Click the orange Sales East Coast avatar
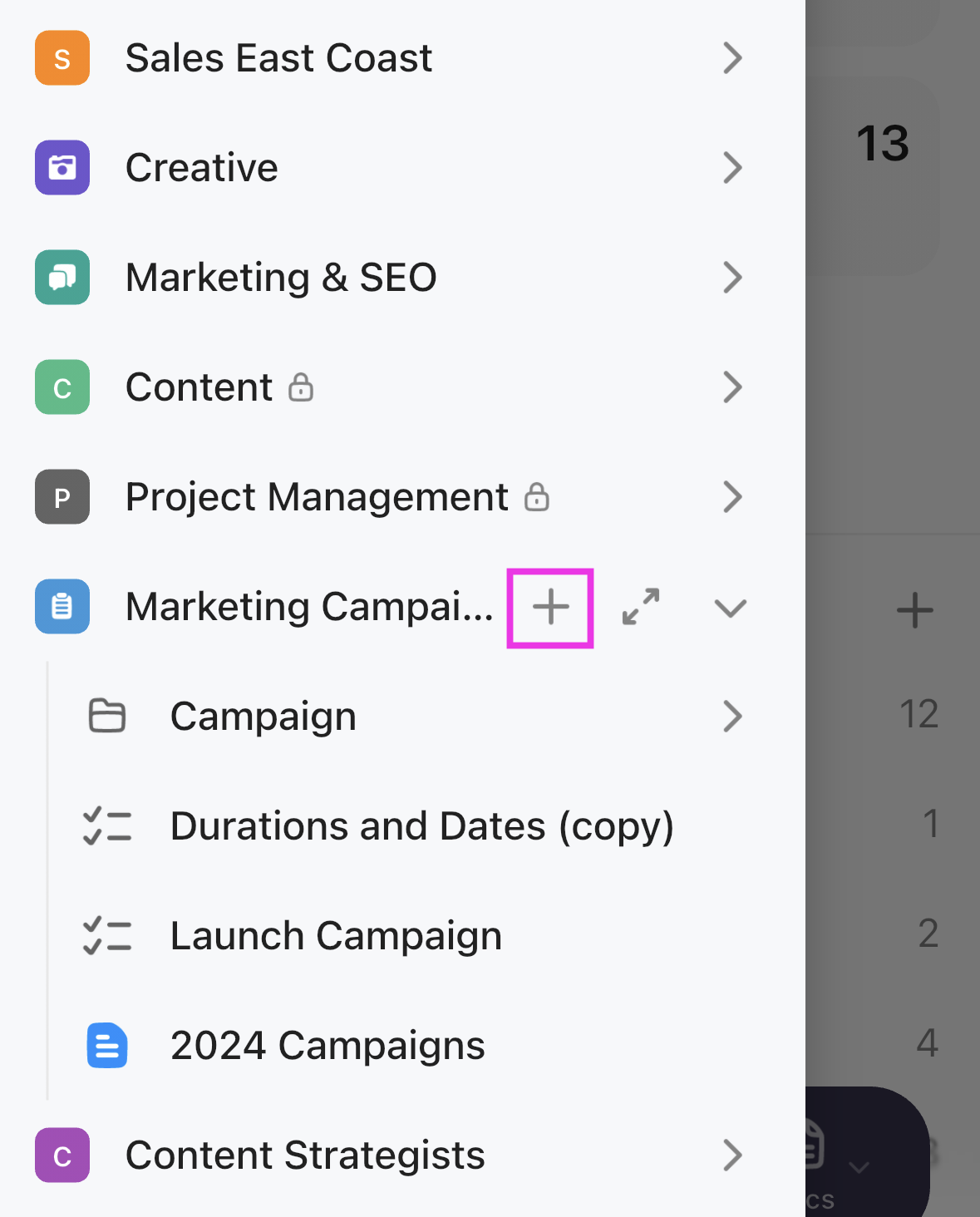The width and height of the screenshot is (980, 1217). coord(62,58)
